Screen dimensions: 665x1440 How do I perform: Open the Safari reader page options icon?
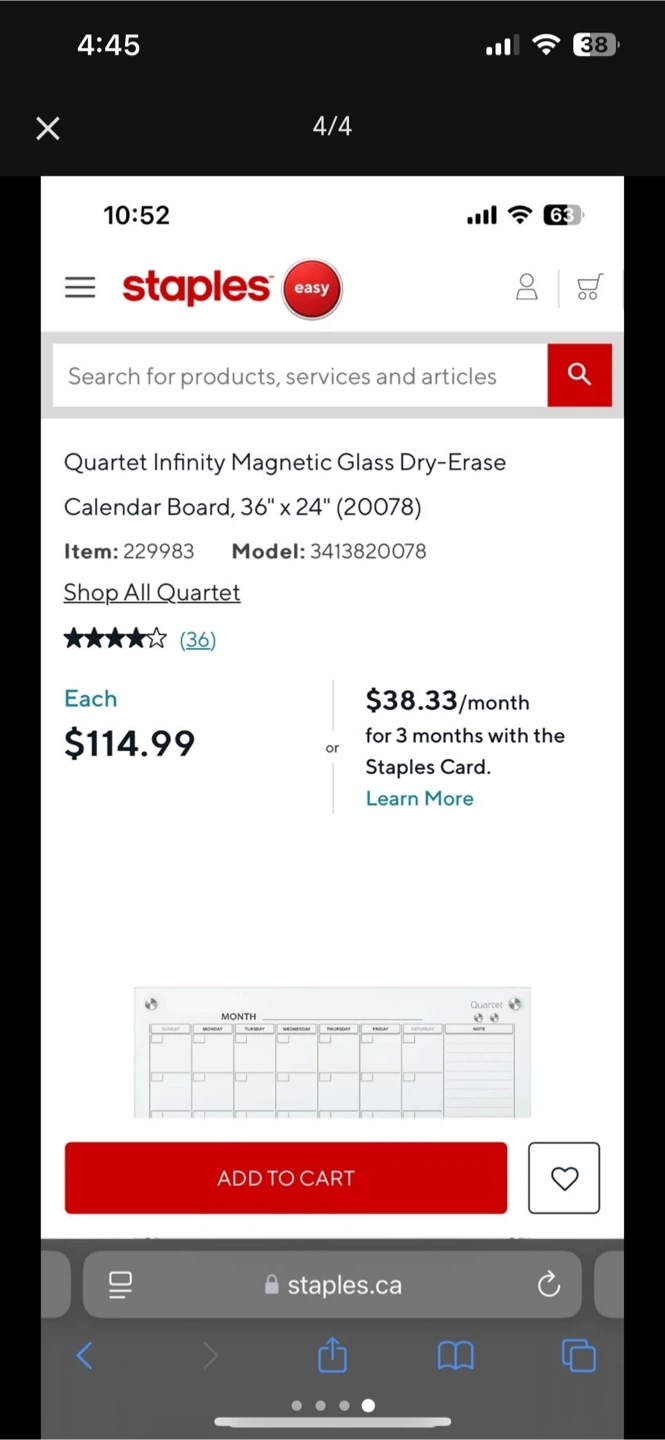(120, 1285)
